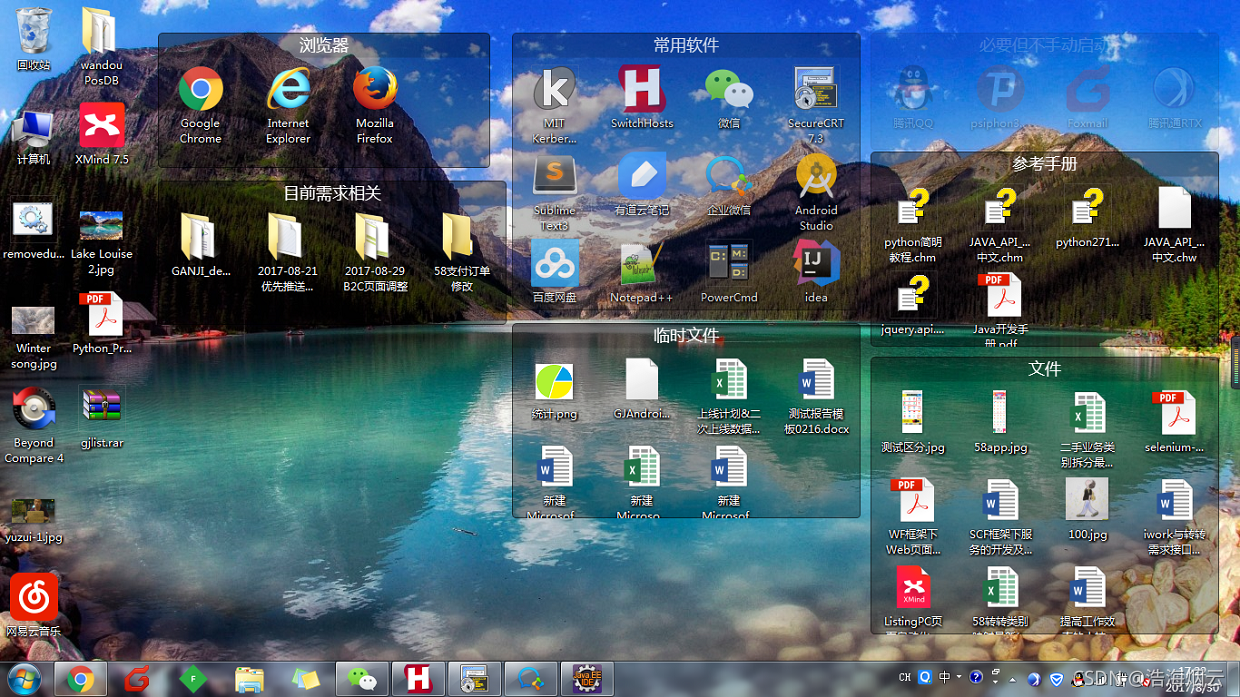This screenshot has height=697, width=1240.
Task: Launch the 腾讯通RTX shortcut
Action: (1175, 90)
